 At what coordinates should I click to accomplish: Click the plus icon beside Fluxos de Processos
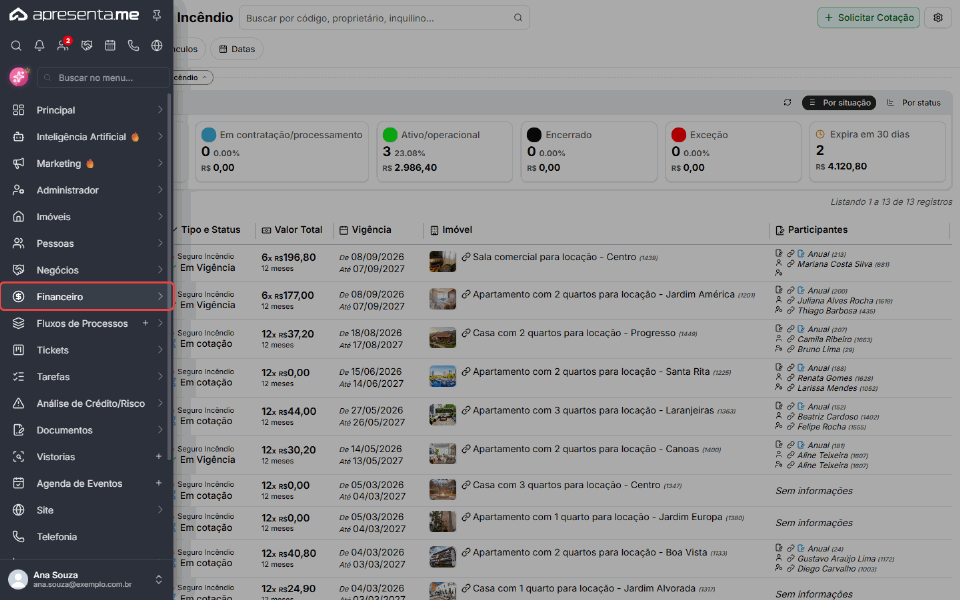point(146,323)
